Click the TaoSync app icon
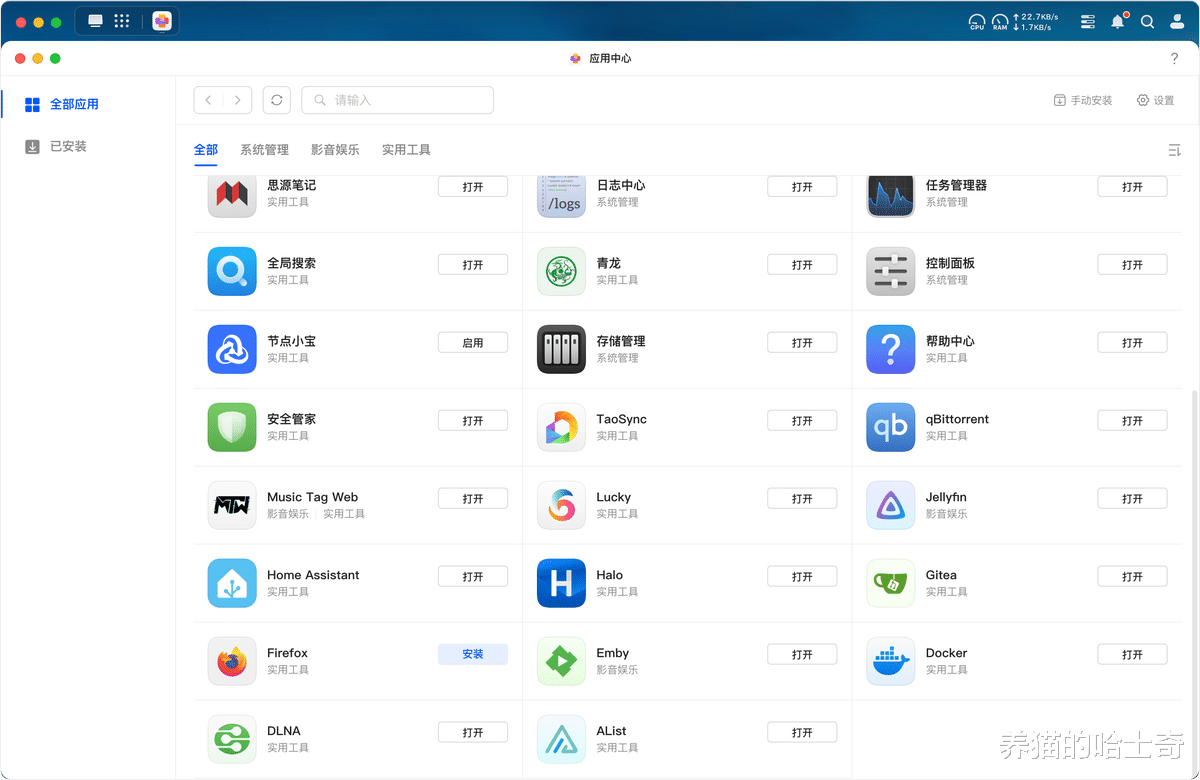The image size is (1200, 780). pyautogui.click(x=561, y=428)
